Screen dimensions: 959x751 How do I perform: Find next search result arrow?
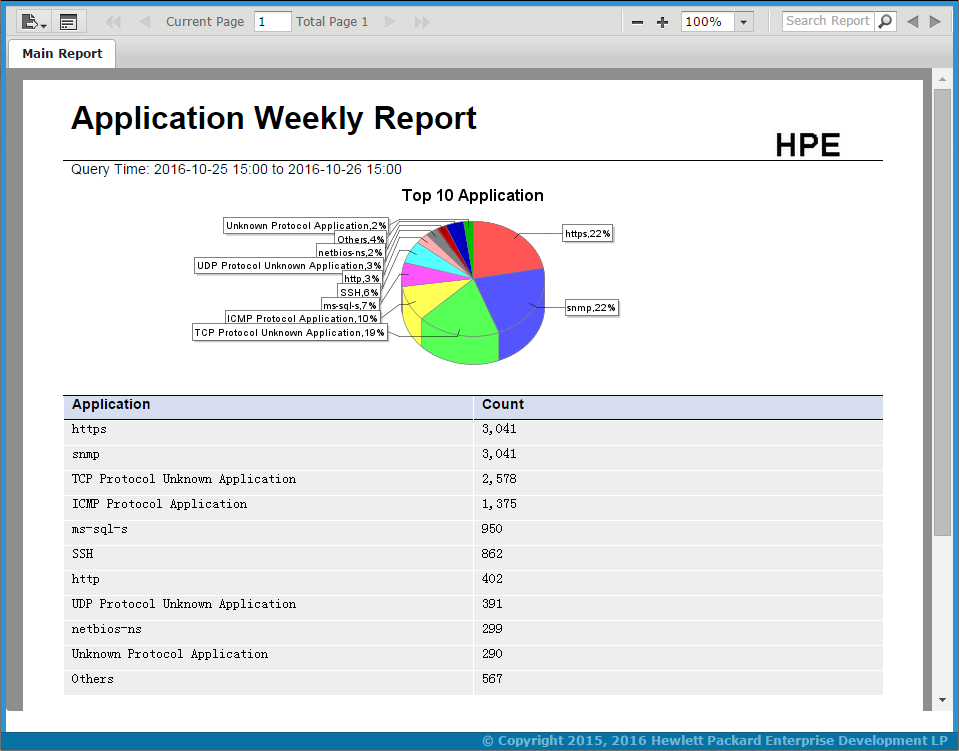tap(935, 22)
